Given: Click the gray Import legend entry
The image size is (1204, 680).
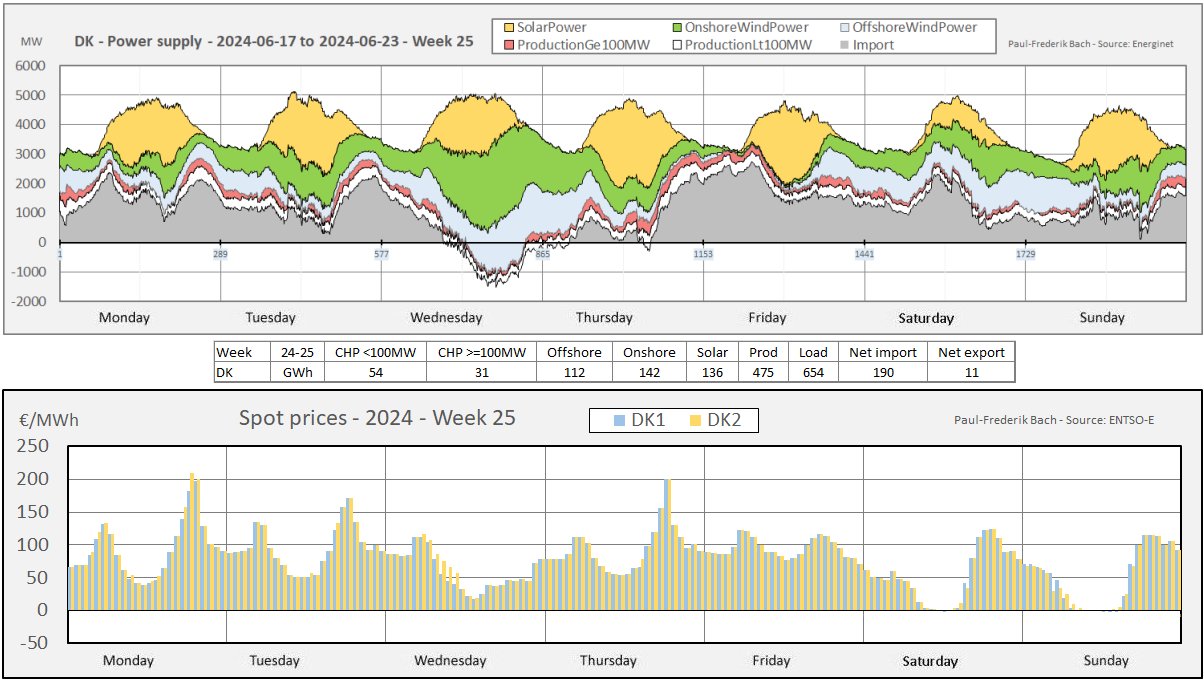Looking at the screenshot, I should (873, 44).
